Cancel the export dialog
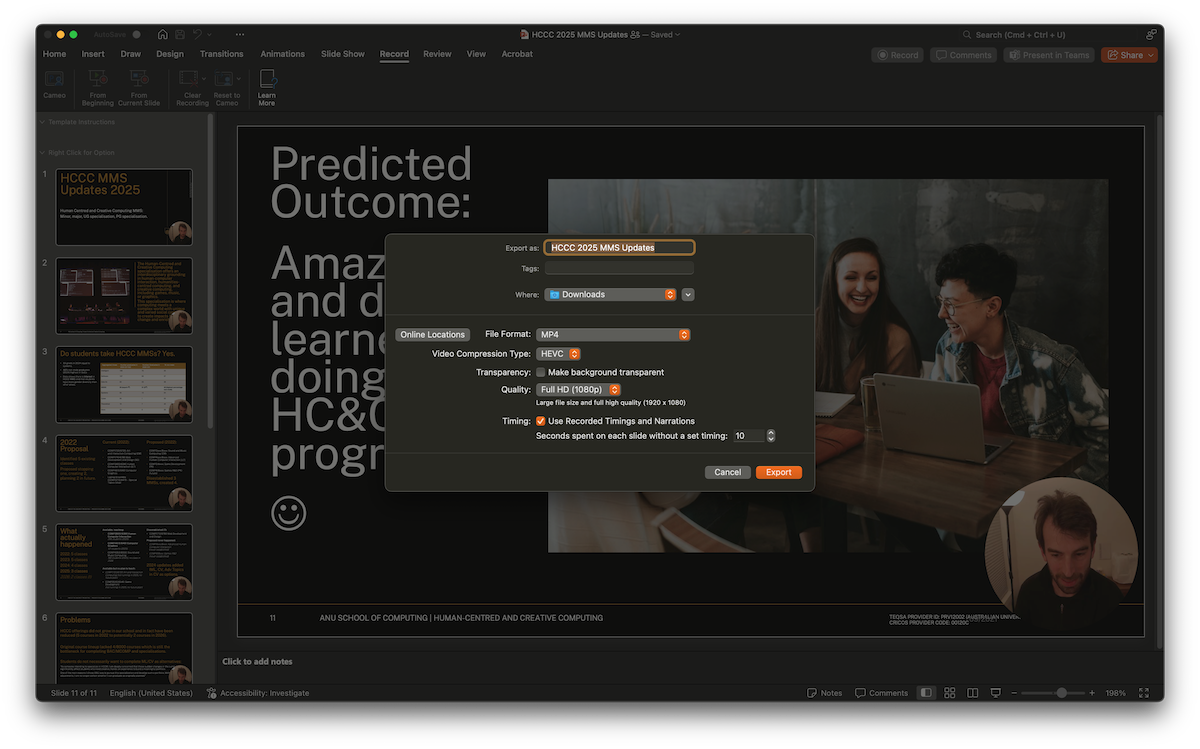1200x749 pixels. (x=727, y=471)
